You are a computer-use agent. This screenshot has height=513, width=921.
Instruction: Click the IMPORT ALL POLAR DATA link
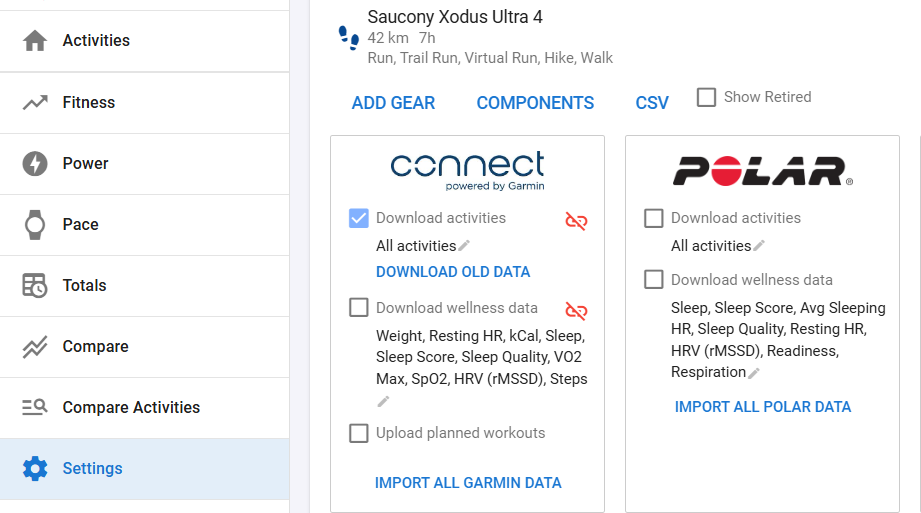pyautogui.click(x=763, y=407)
